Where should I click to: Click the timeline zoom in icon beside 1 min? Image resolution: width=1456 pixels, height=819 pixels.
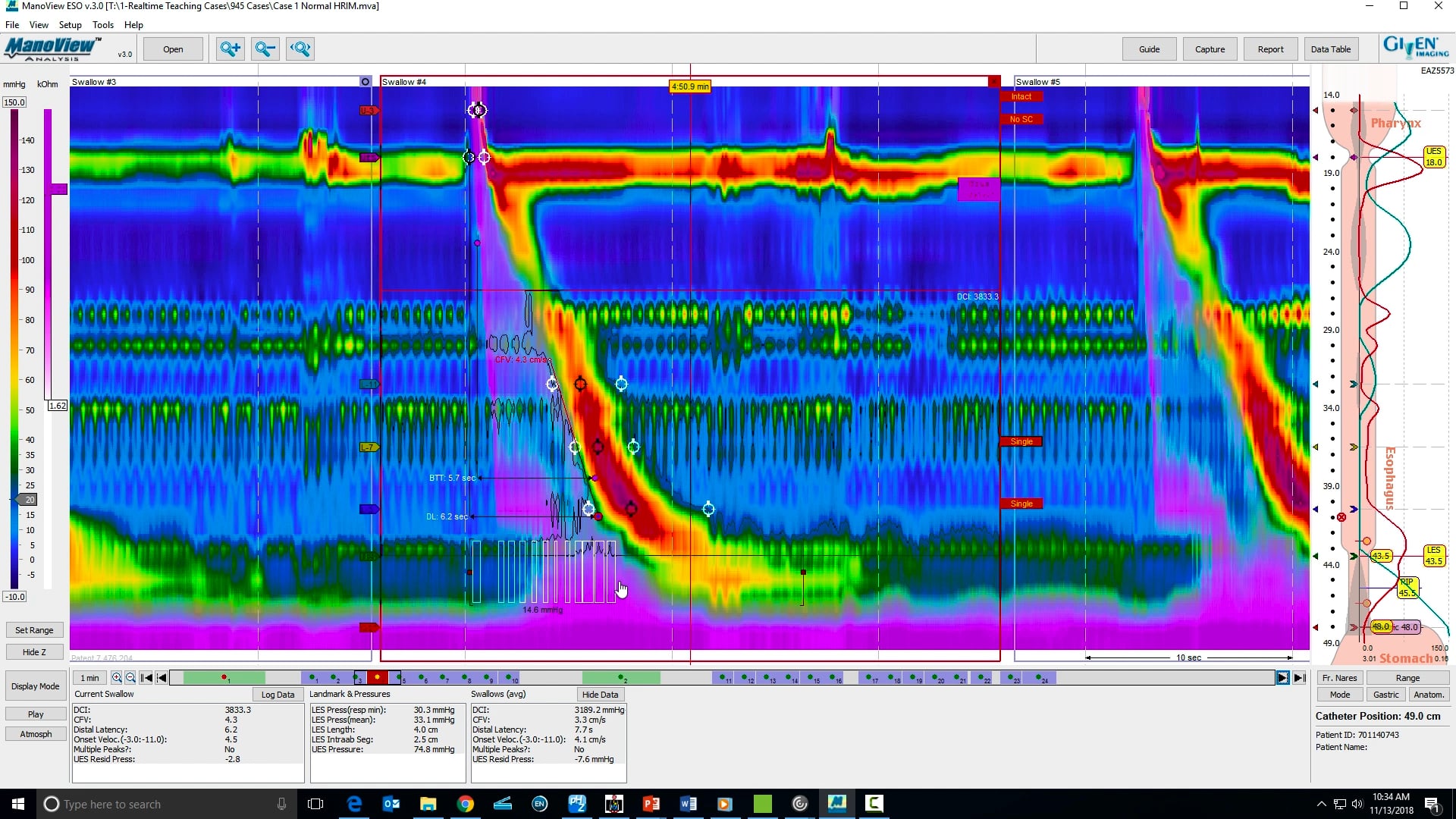point(117,678)
